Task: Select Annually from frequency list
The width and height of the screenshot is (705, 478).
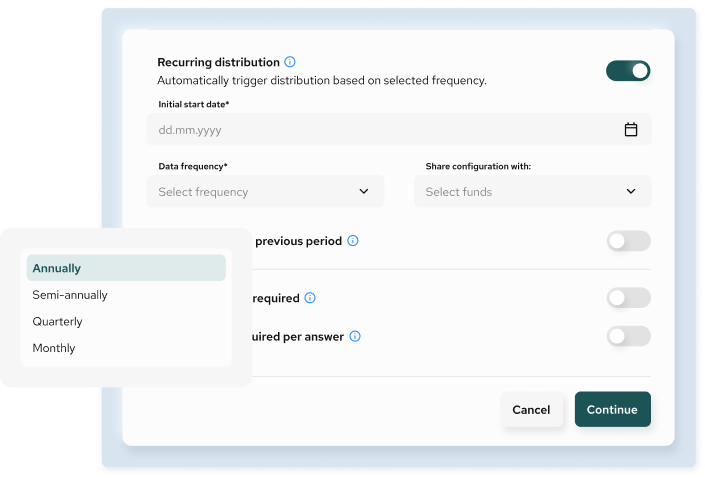Action: (x=126, y=268)
